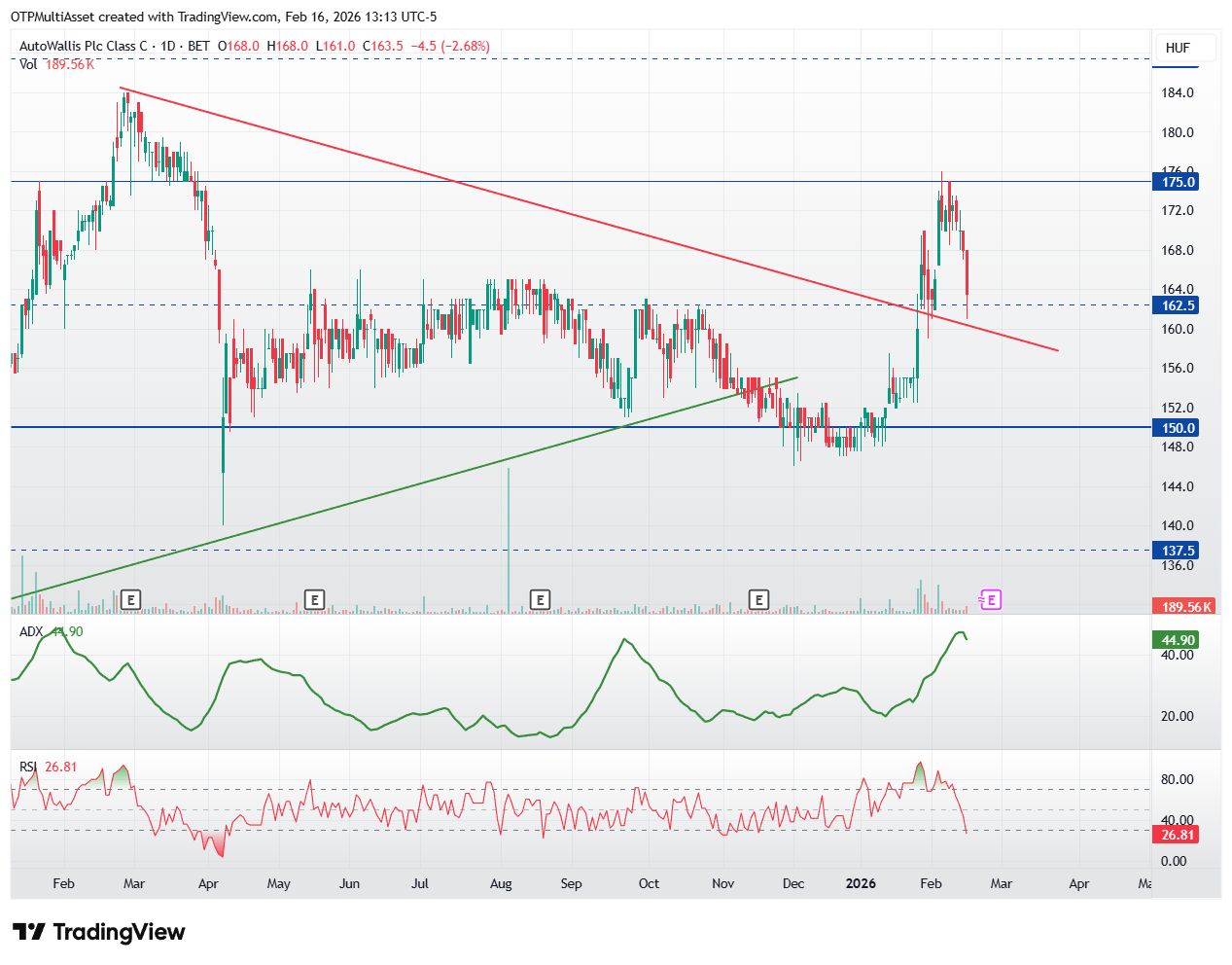Click the AutoWallis Plc Class C symbol title
The image size is (1232, 965).
click(x=84, y=46)
